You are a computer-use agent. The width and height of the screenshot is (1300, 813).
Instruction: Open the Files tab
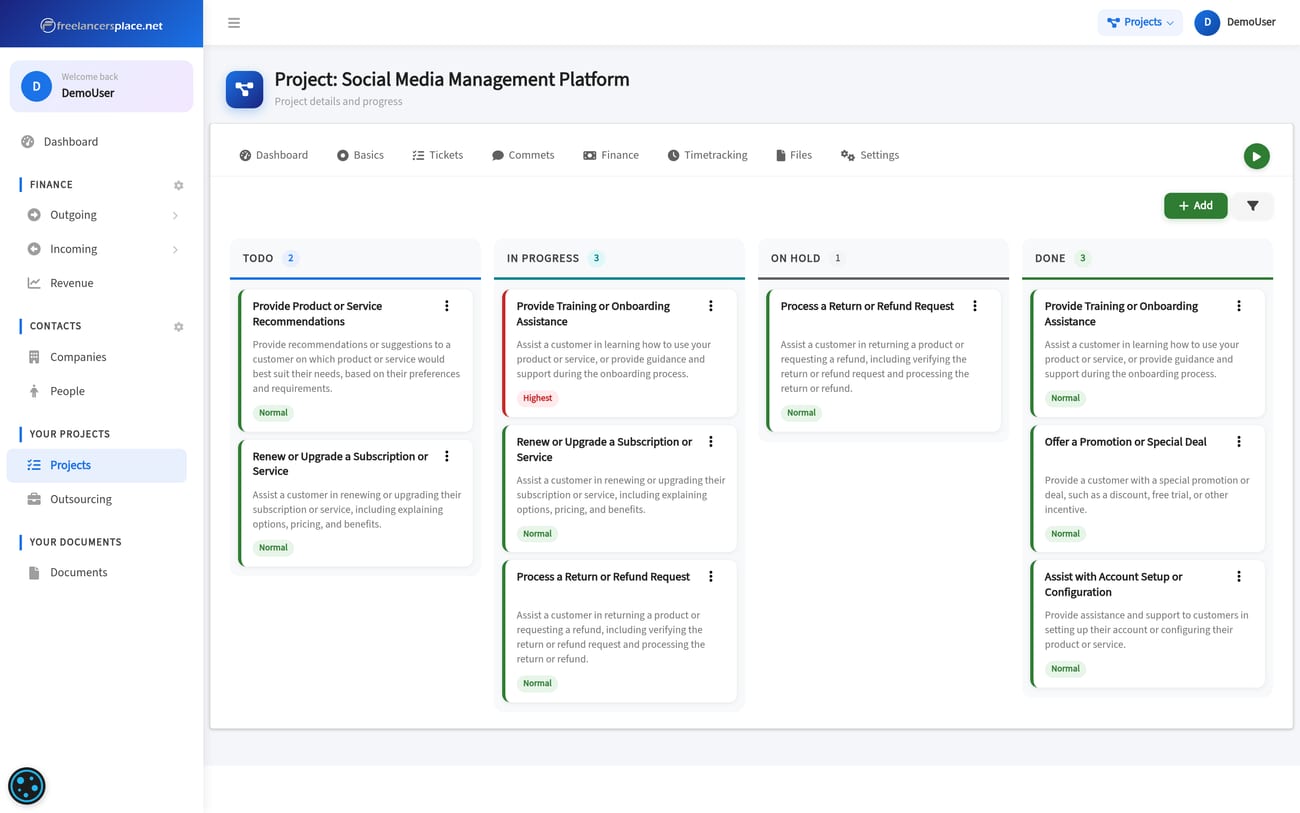[x=794, y=155]
